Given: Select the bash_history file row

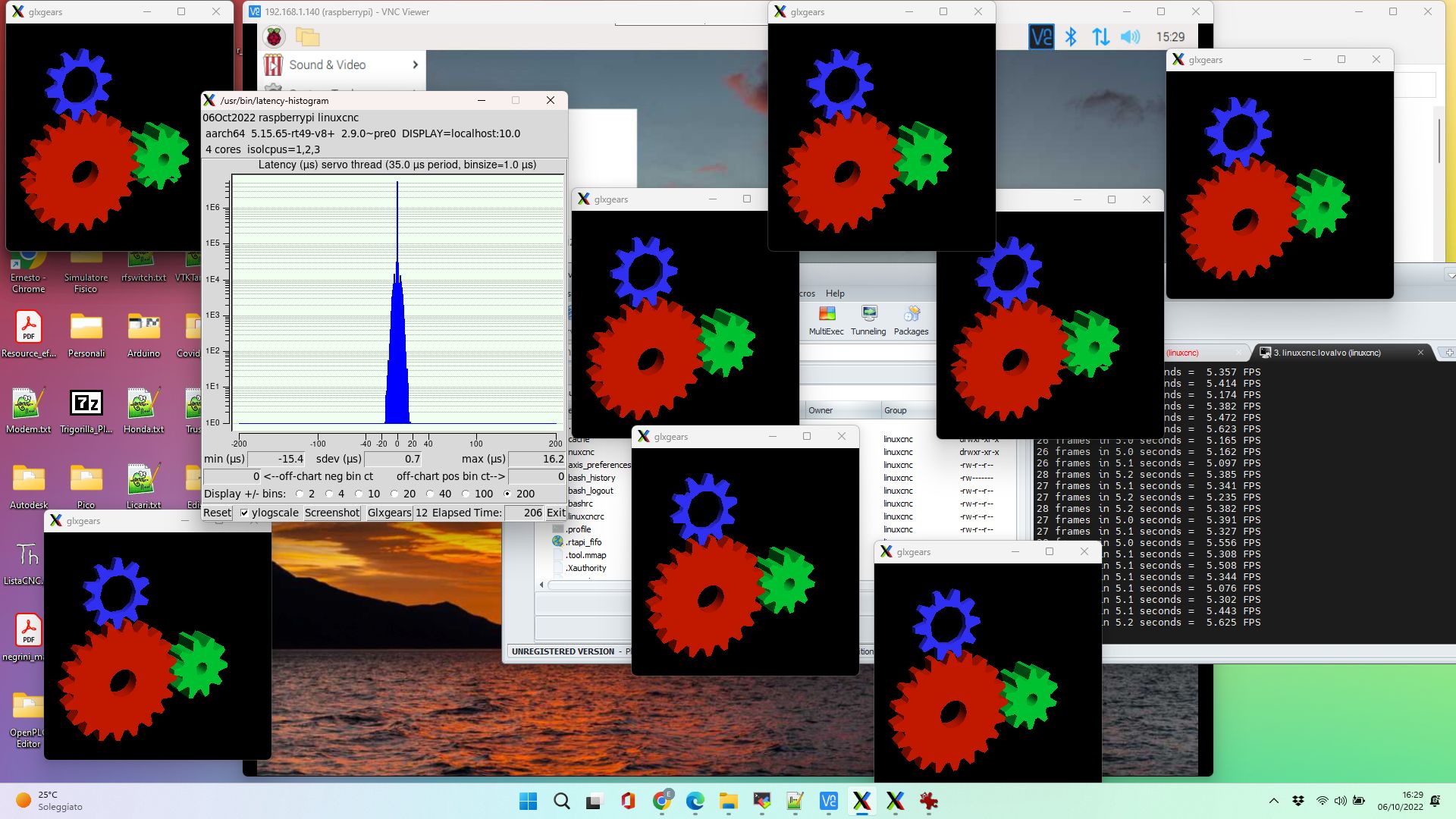Looking at the screenshot, I should coord(591,478).
